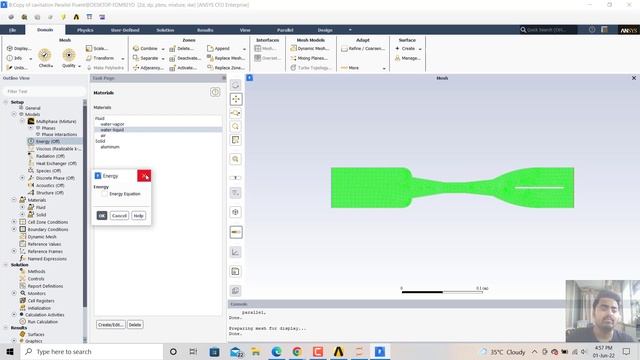Click the Create/Edit button
Viewport: 640px width, 360px height.
pos(111,325)
